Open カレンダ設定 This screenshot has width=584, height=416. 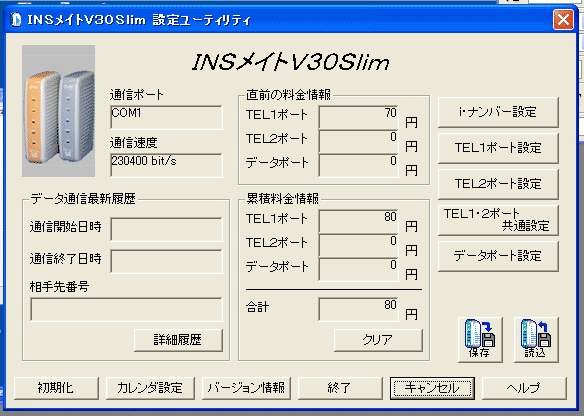[150, 388]
